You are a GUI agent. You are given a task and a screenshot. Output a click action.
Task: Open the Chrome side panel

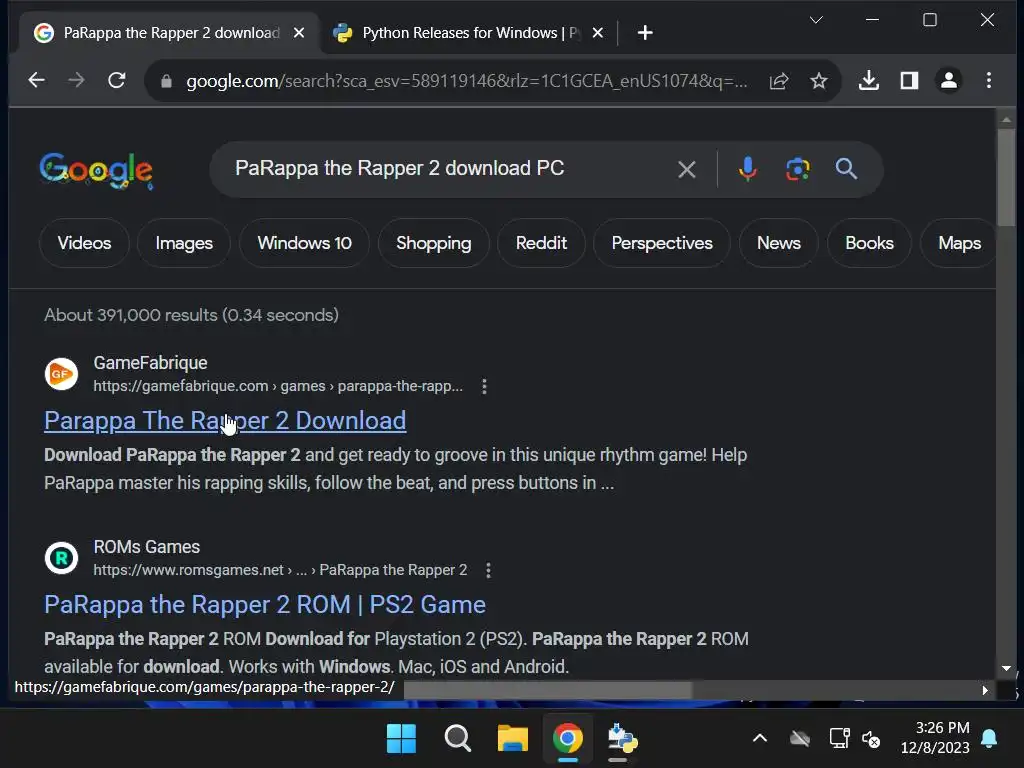click(x=909, y=80)
